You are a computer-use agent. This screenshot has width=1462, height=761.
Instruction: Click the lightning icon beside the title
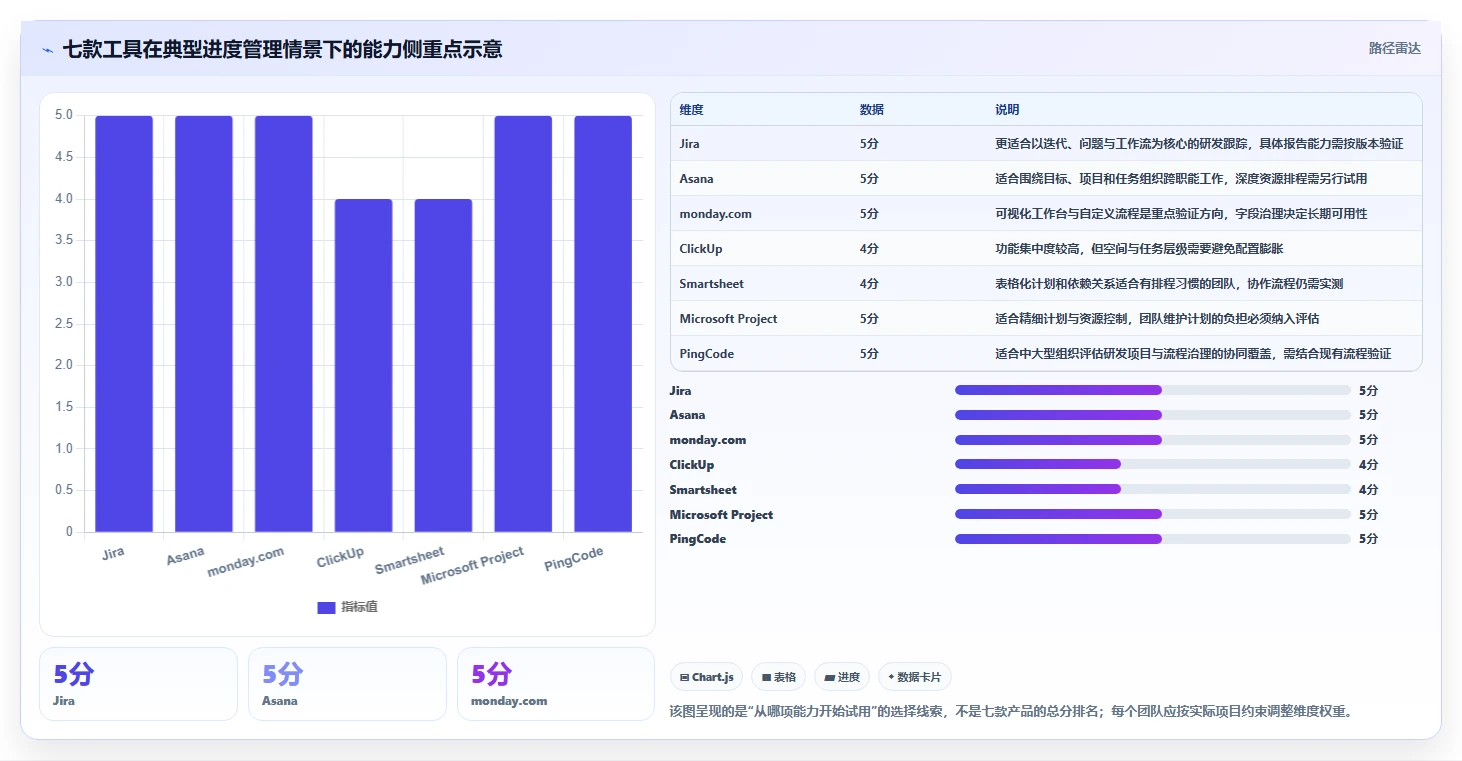48,49
